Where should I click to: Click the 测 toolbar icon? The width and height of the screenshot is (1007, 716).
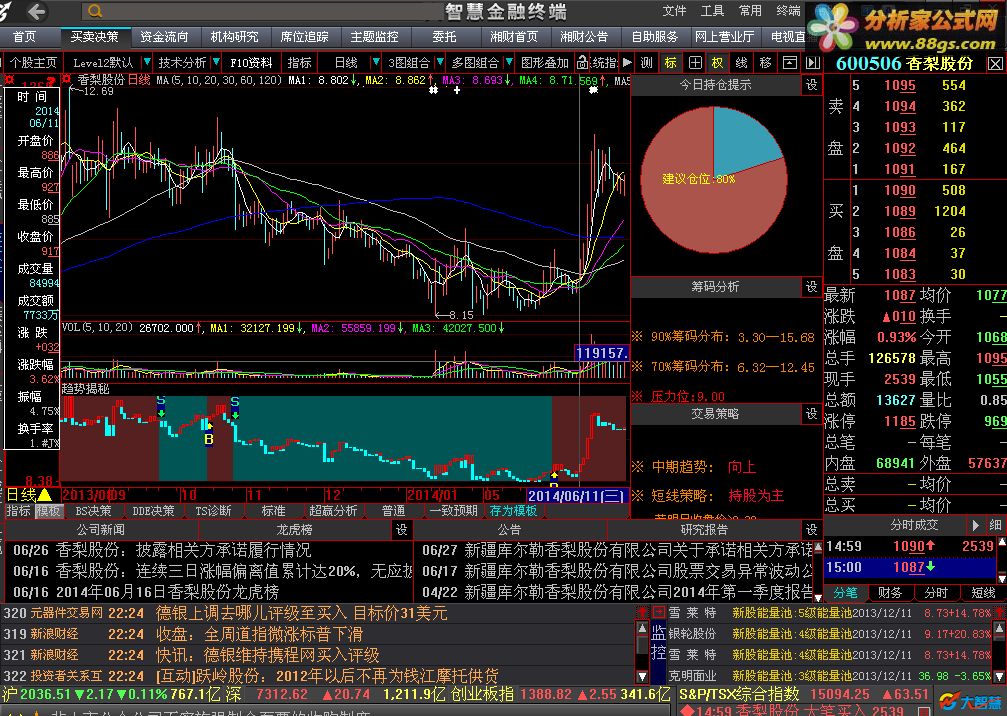click(647, 62)
